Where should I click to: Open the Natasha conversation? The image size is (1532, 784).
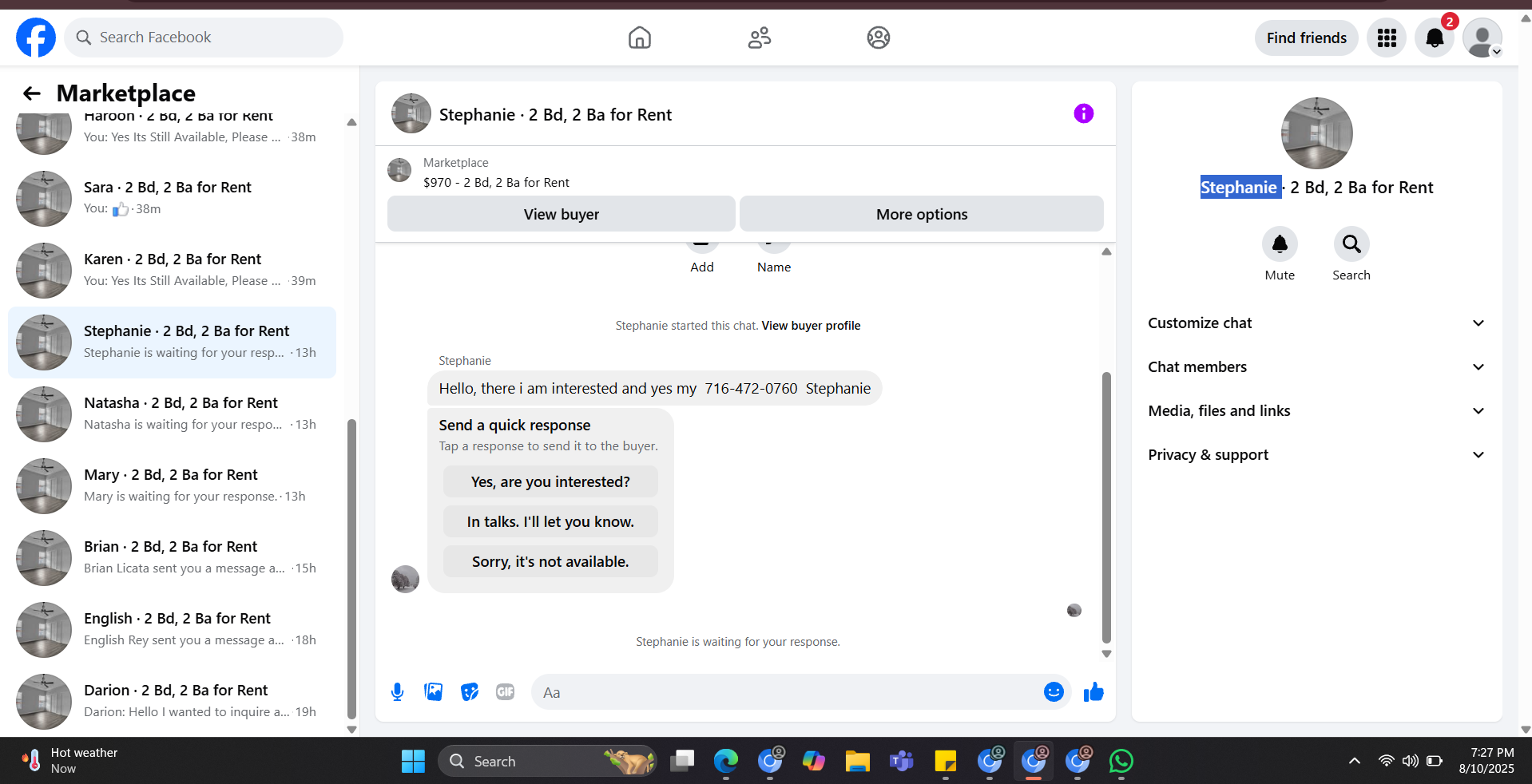point(172,414)
